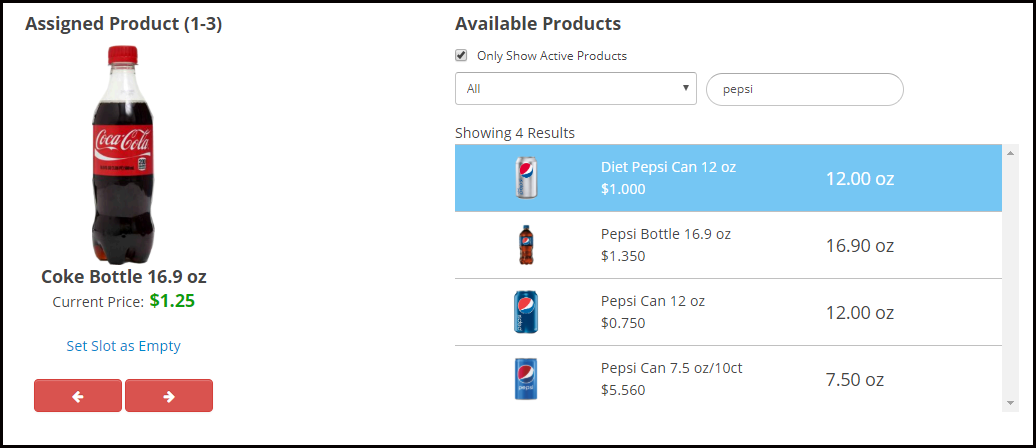Click the Pepsi Bottle 16.9 oz image
Viewport: 1036px width, 448px height.
pos(526,245)
